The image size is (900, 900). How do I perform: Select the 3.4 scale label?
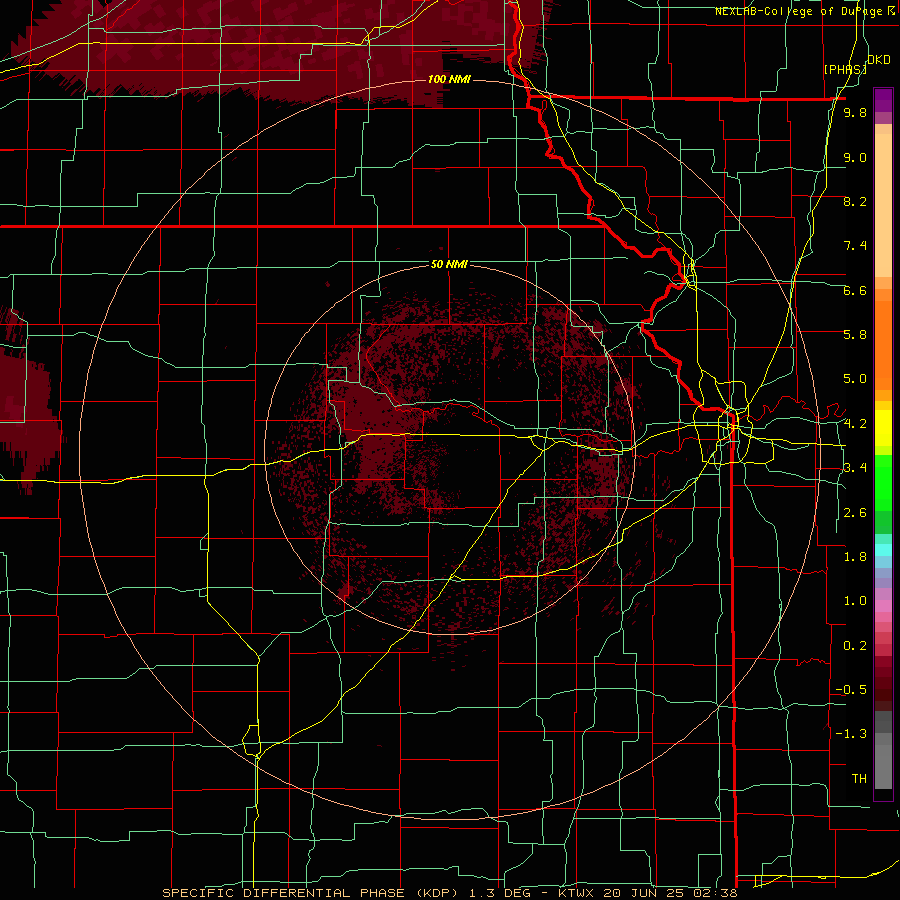point(855,468)
